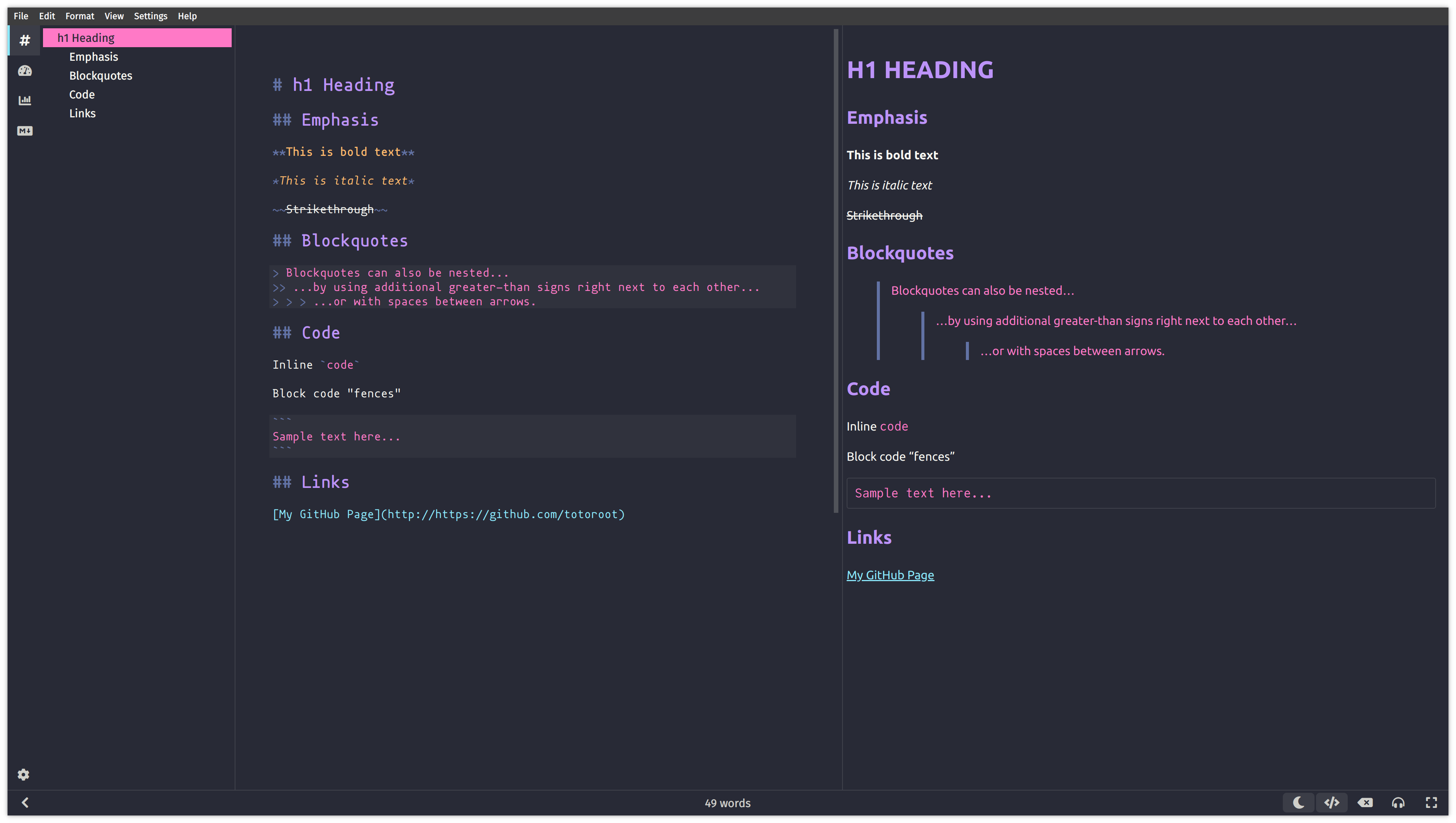
Task: Jump to Blockquotes in the outline
Action: [101, 76]
